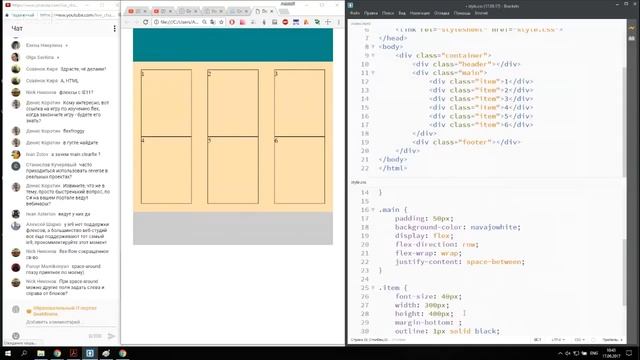The height and width of the screenshot is (360, 640).
Task: Click the spaces indentation setting in status bar
Action: tap(613, 340)
